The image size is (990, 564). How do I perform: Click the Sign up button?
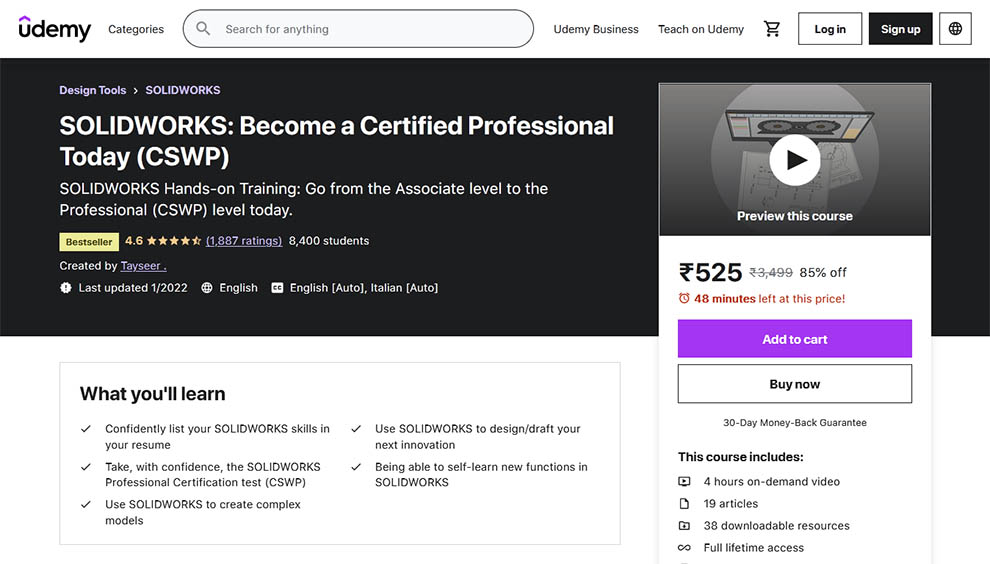(x=900, y=29)
